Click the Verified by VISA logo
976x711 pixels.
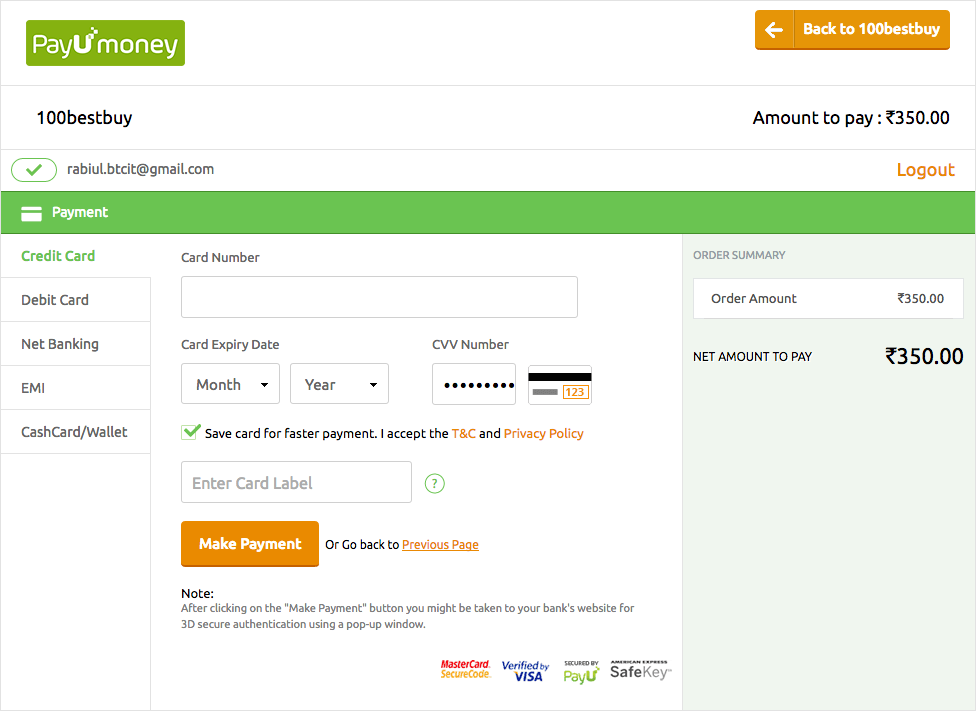coord(525,670)
